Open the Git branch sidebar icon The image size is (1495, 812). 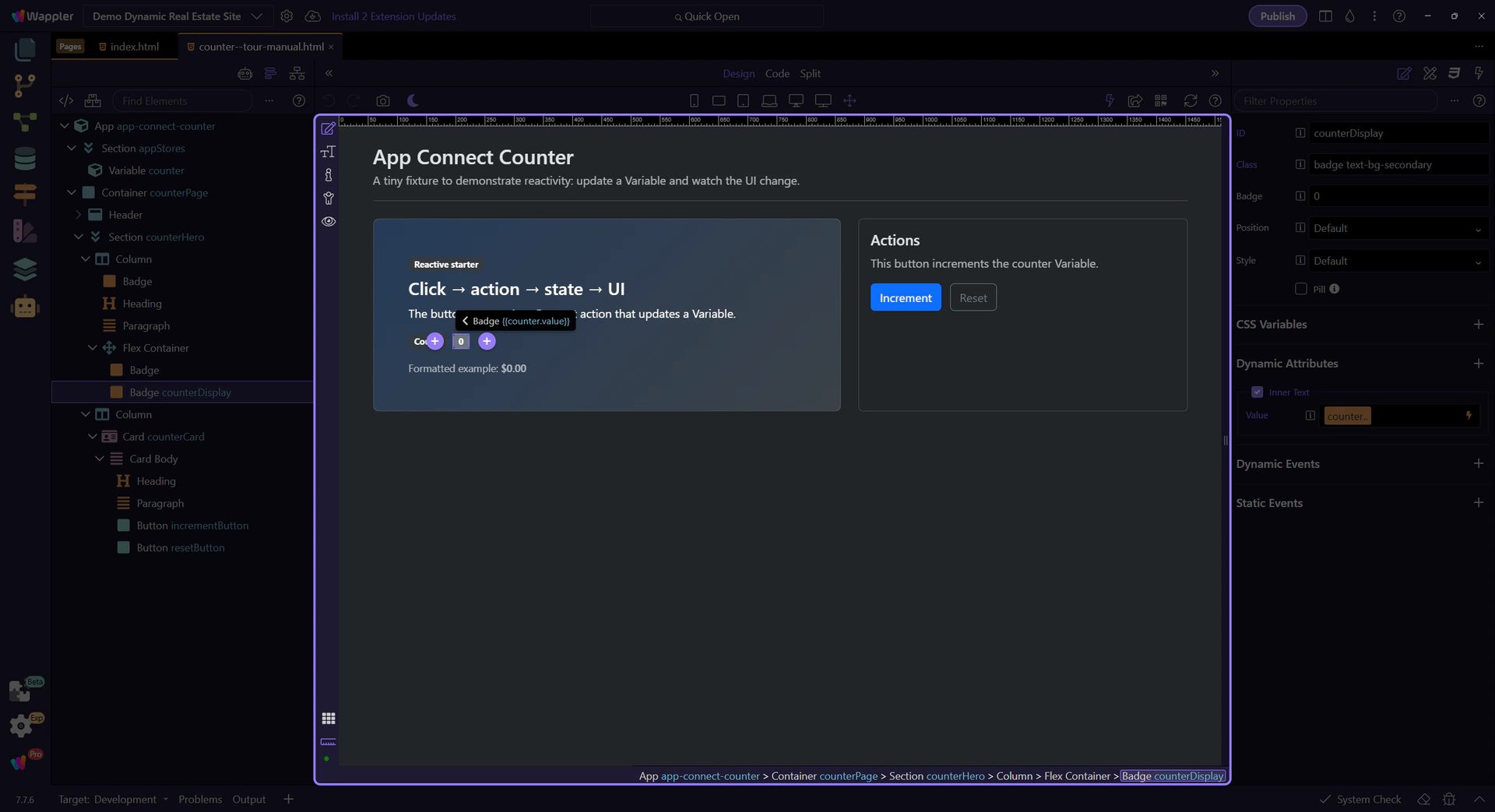(25, 86)
